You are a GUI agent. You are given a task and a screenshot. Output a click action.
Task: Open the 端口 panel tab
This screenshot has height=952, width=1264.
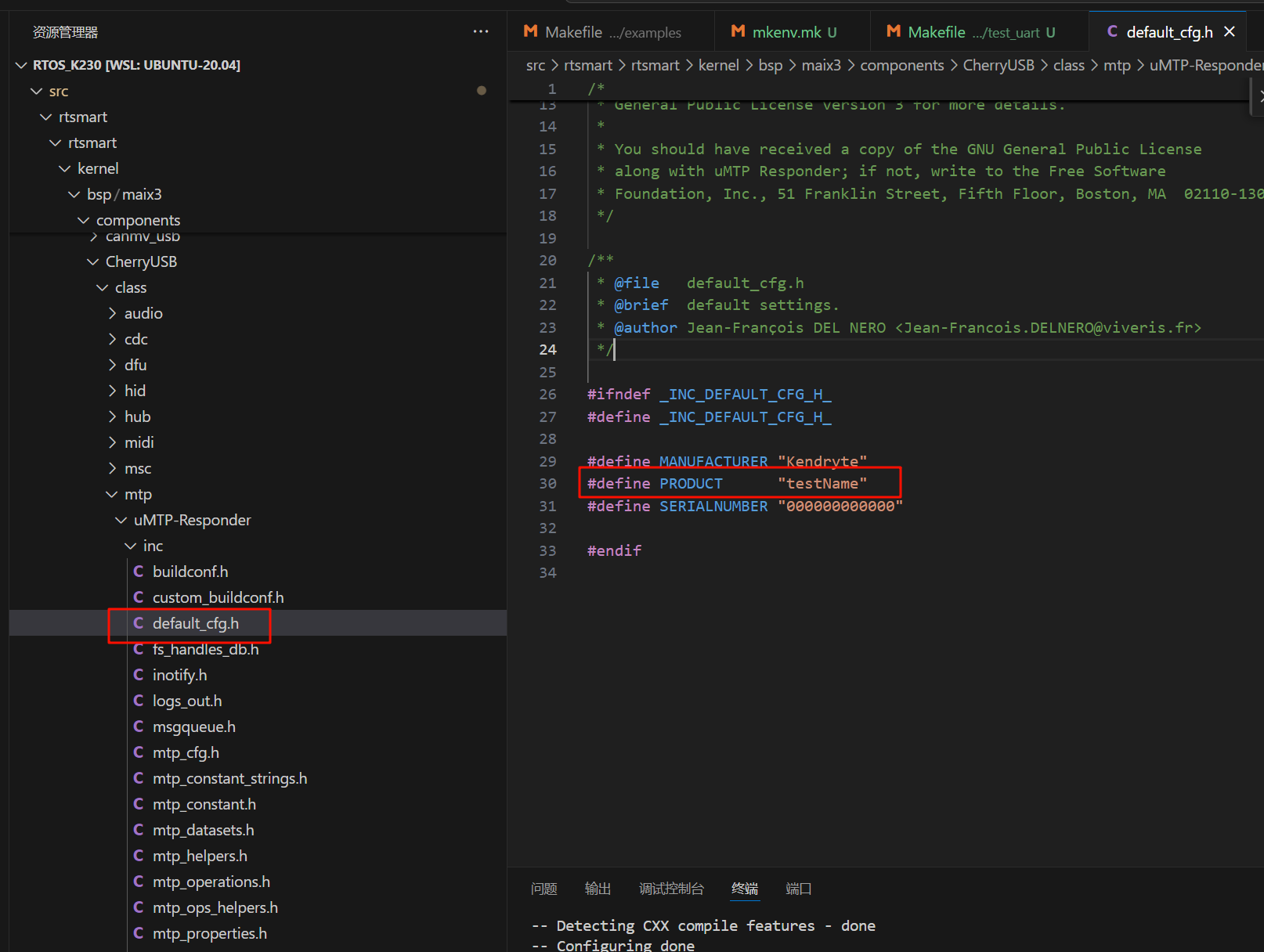[x=798, y=889]
